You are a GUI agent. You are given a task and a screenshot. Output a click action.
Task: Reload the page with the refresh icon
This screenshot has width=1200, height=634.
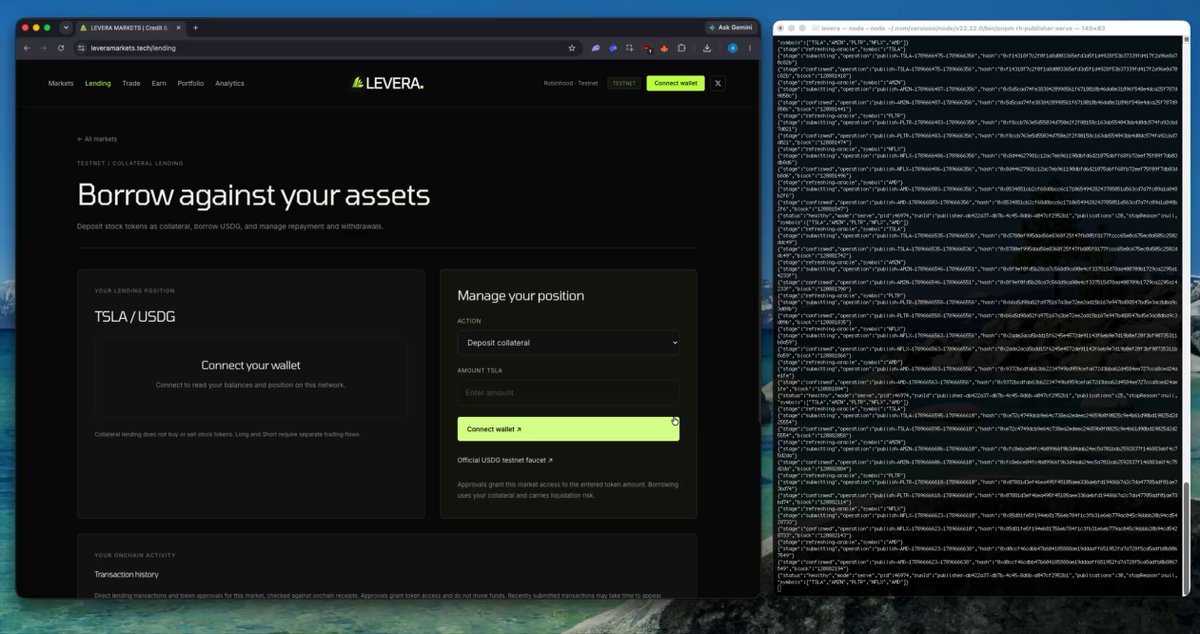point(61,47)
